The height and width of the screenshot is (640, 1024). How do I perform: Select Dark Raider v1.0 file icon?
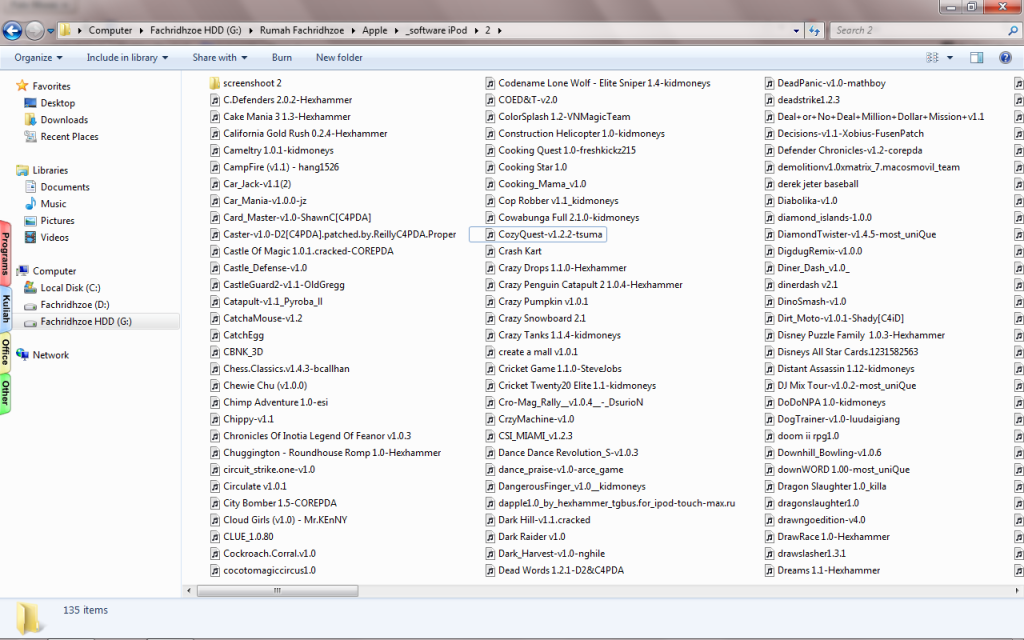click(x=490, y=537)
